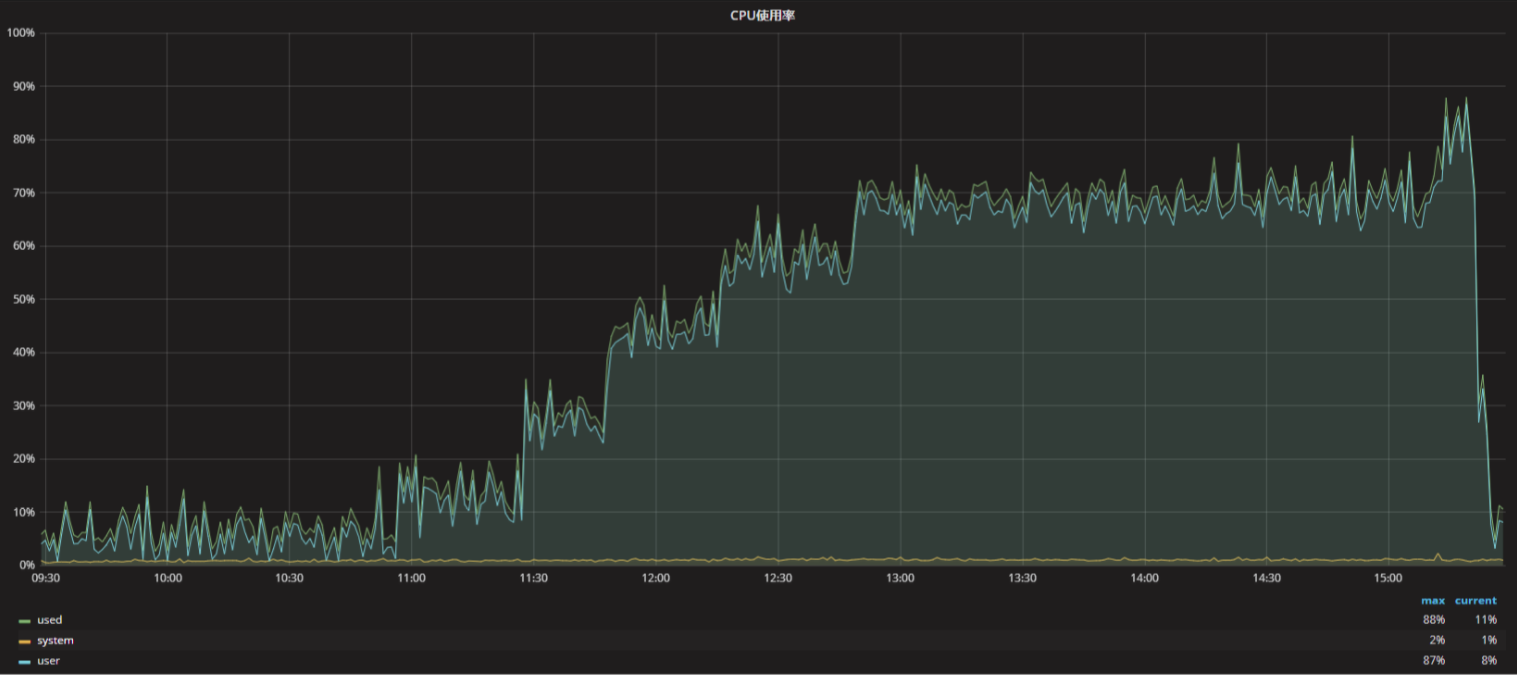Click the 50% label on the Y axis
The width and height of the screenshot is (1517, 675).
click(x=22, y=299)
